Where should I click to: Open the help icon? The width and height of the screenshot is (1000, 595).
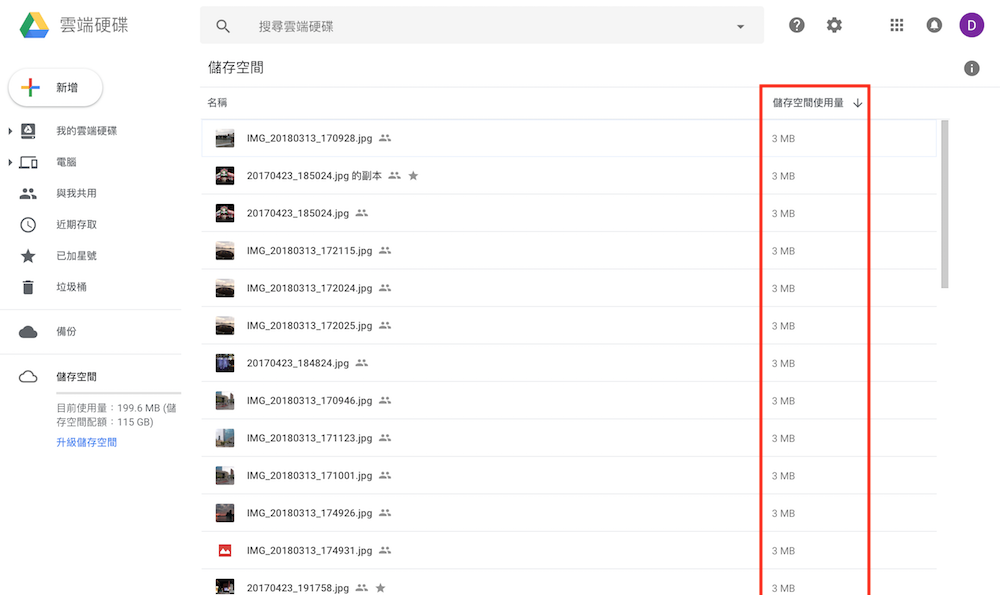click(796, 24)
